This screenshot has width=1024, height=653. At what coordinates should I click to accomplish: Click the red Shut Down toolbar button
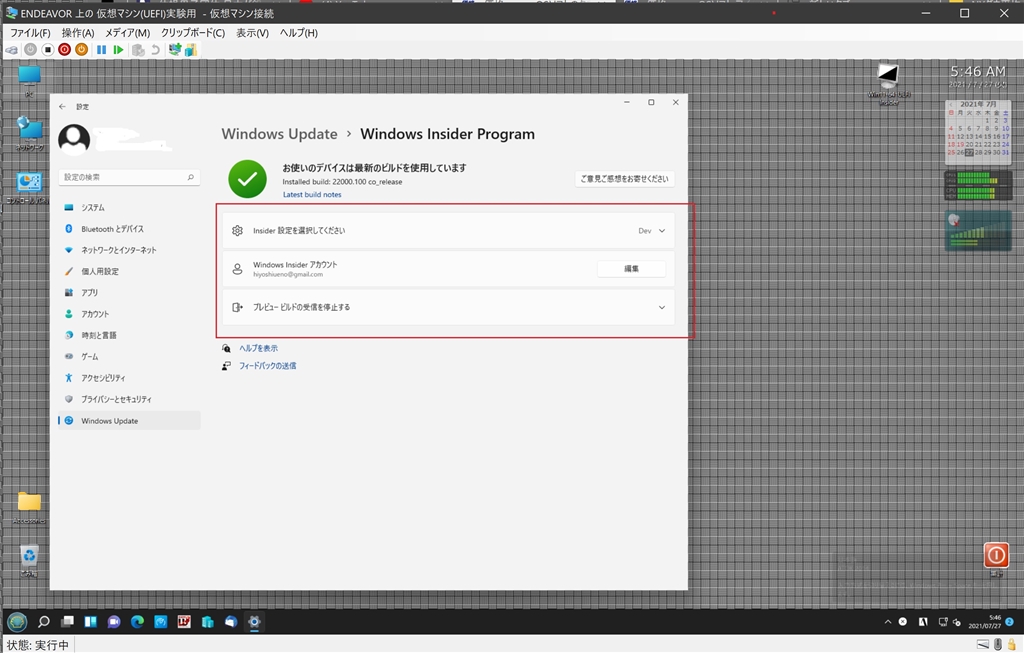coord(64,50)
